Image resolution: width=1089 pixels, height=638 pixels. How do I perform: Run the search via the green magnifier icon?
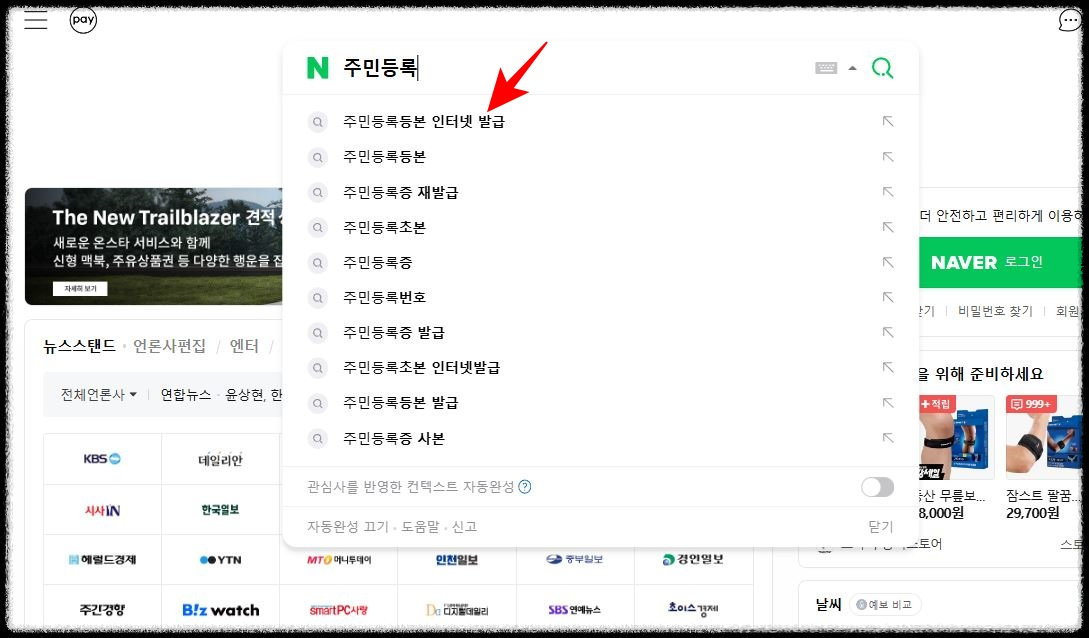[882, 67]
